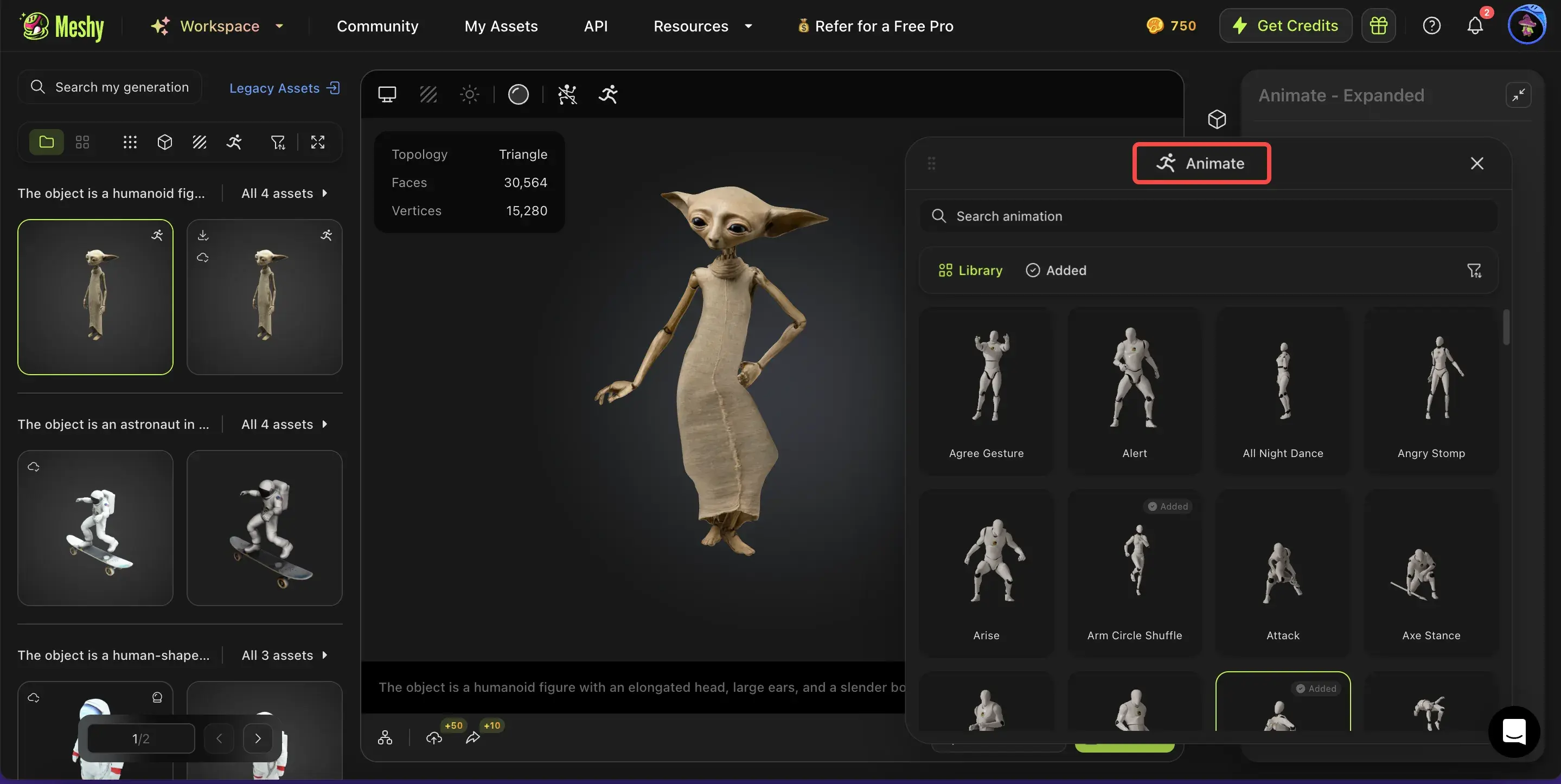This screenshot has width=1561, height=784.
Task: Click the upload share icon with +50 badge
Action: point(434,737)
